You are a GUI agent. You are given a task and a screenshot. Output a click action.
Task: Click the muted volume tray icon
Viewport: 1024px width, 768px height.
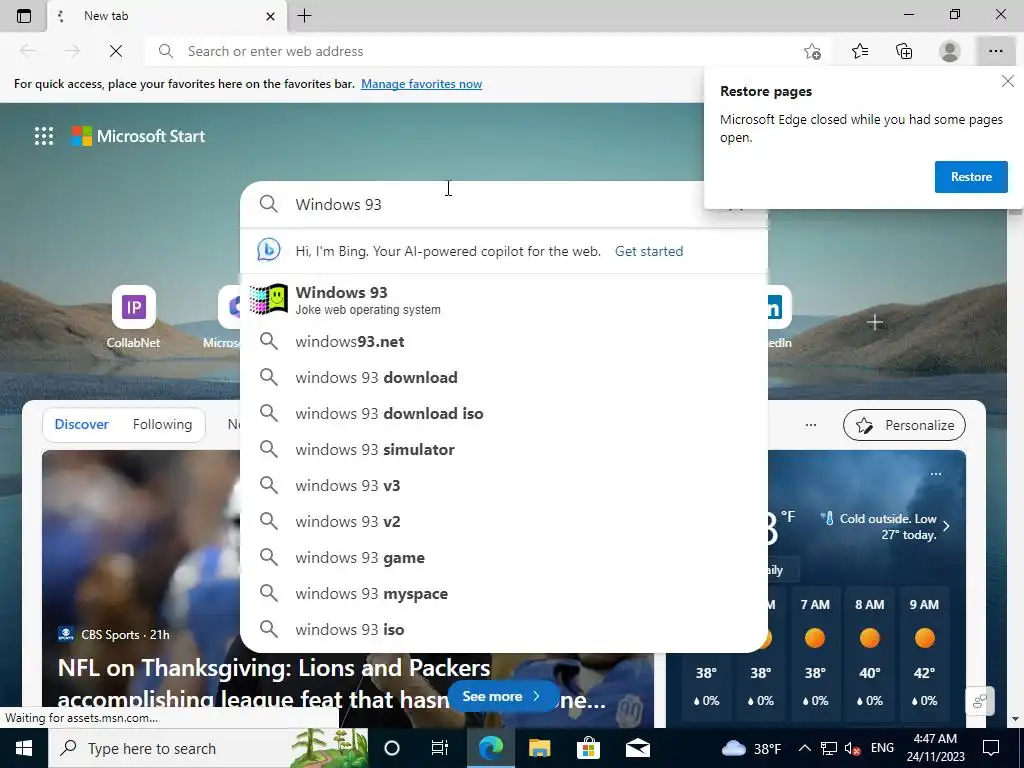852,748
